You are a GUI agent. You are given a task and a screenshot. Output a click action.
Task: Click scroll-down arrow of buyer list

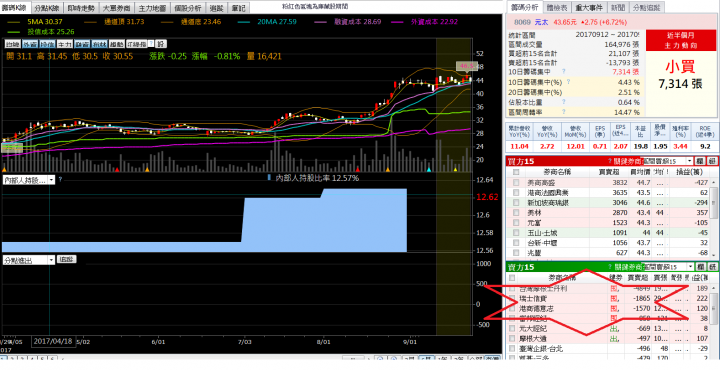click(x=713, y=255)
